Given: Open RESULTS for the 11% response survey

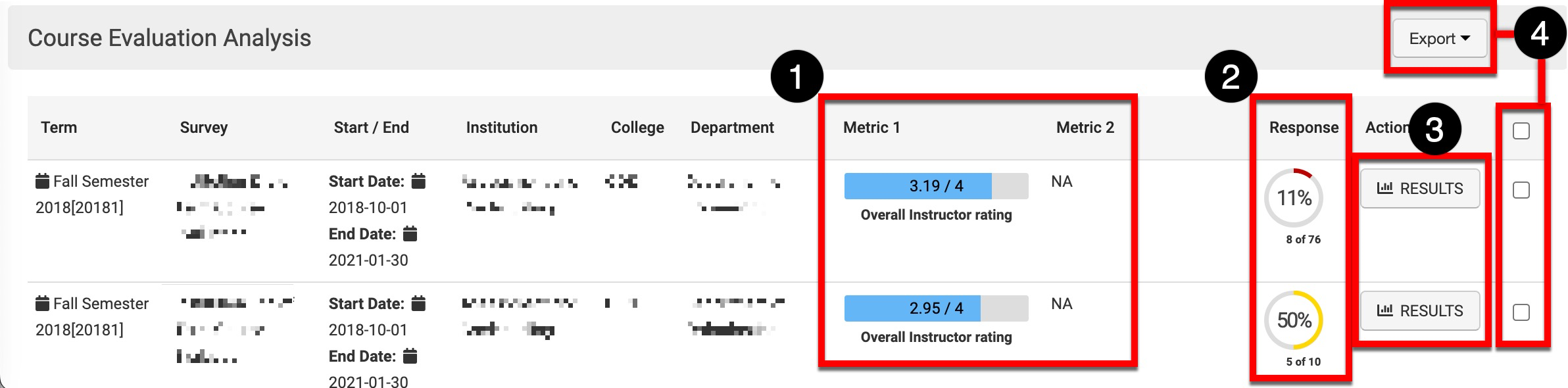Looking at the screenshot, I should tap(1420, 189).
